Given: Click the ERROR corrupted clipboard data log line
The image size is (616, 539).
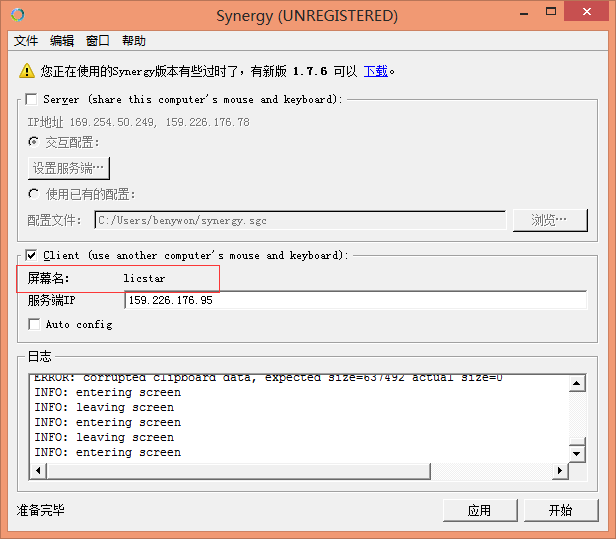Looking at the screenshot, I should (x=268, y=378).
